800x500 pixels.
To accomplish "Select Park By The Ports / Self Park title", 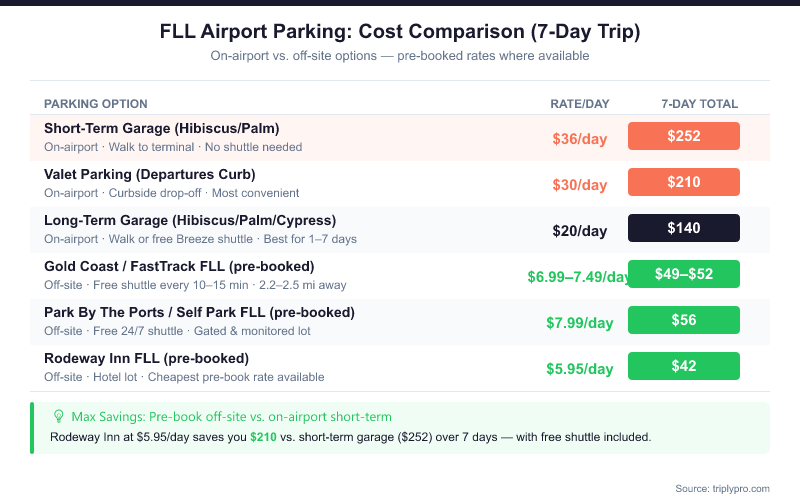I will [199, 312].
